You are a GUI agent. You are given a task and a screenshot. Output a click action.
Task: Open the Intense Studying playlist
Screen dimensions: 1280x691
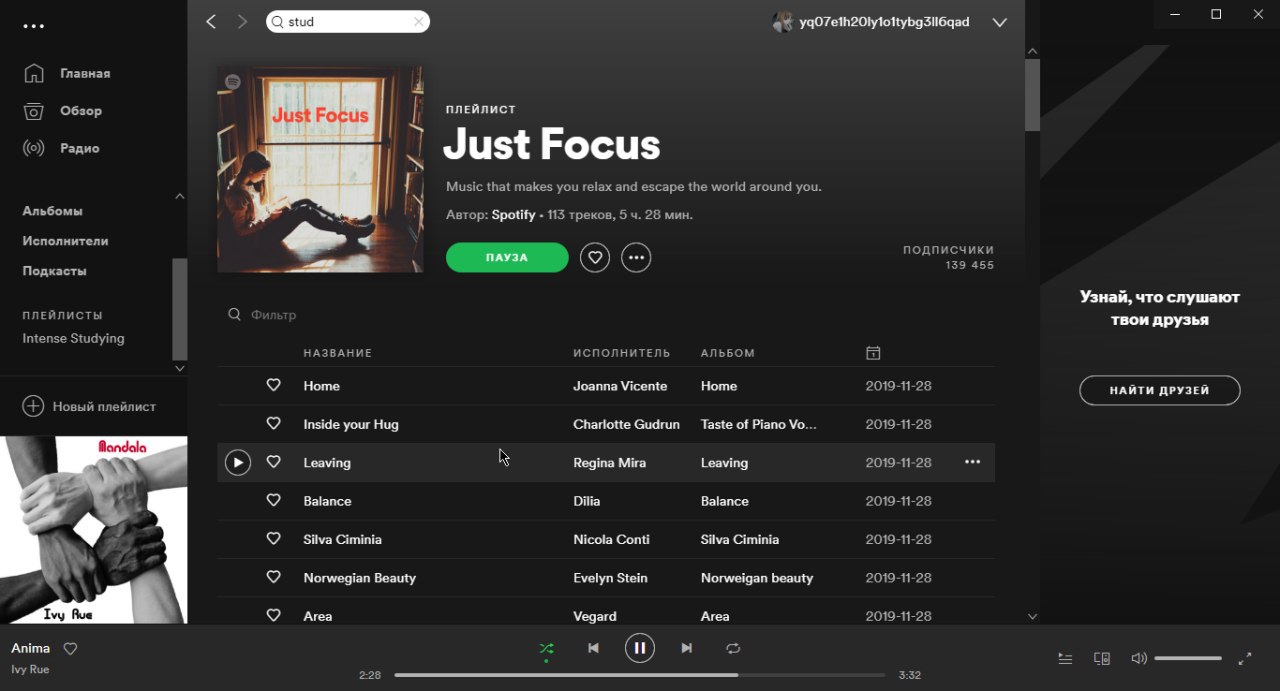coord(74,338)
